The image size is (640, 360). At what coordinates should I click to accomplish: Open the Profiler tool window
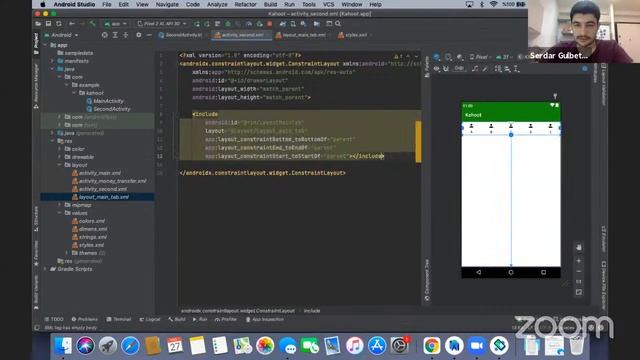point(226,319)
